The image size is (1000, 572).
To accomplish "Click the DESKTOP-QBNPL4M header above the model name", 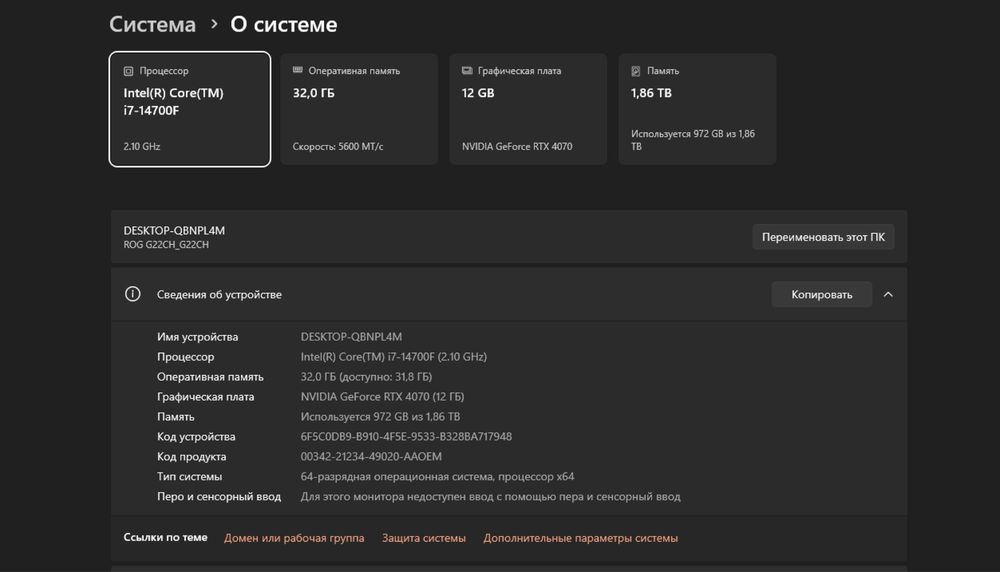I will (x=174, y=230).
